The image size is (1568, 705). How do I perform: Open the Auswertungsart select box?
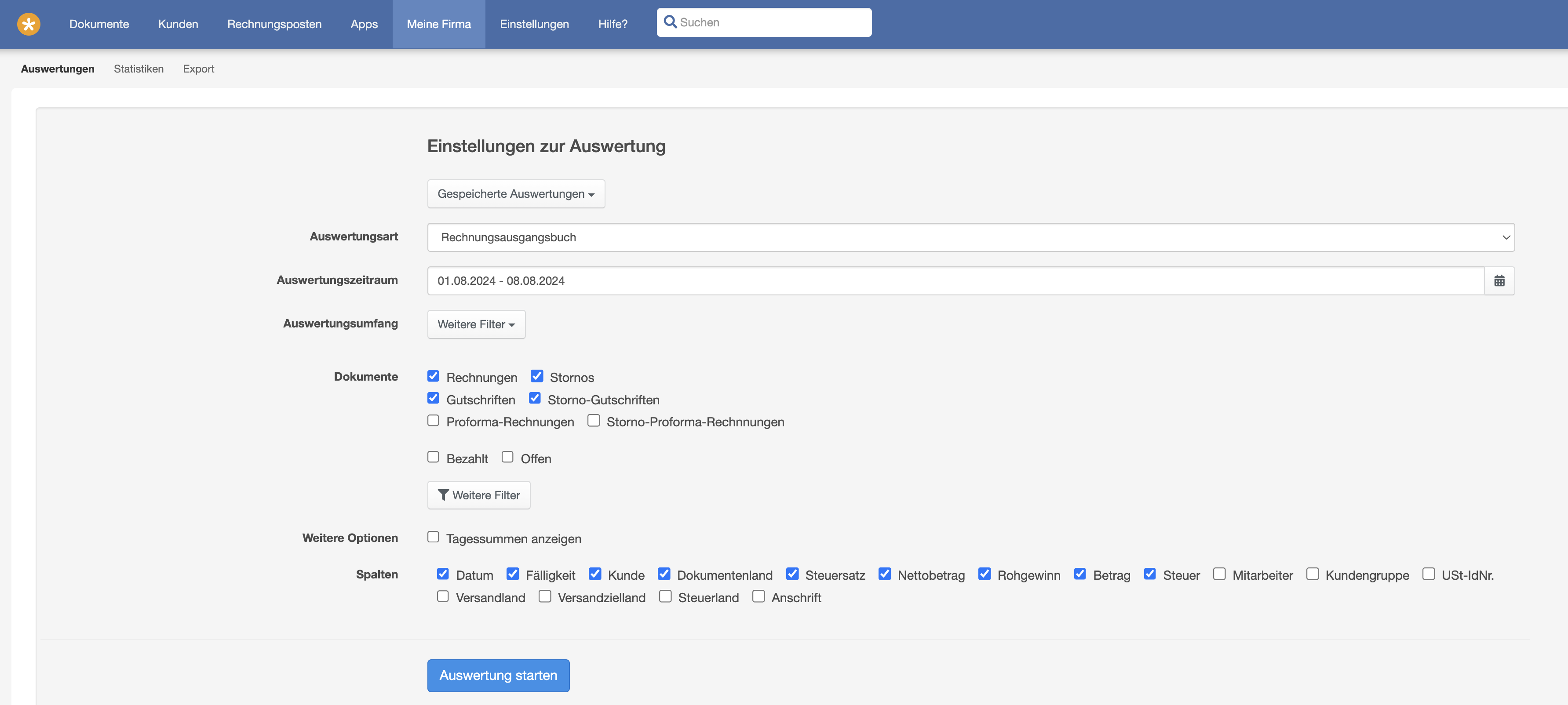pos(970,237)
